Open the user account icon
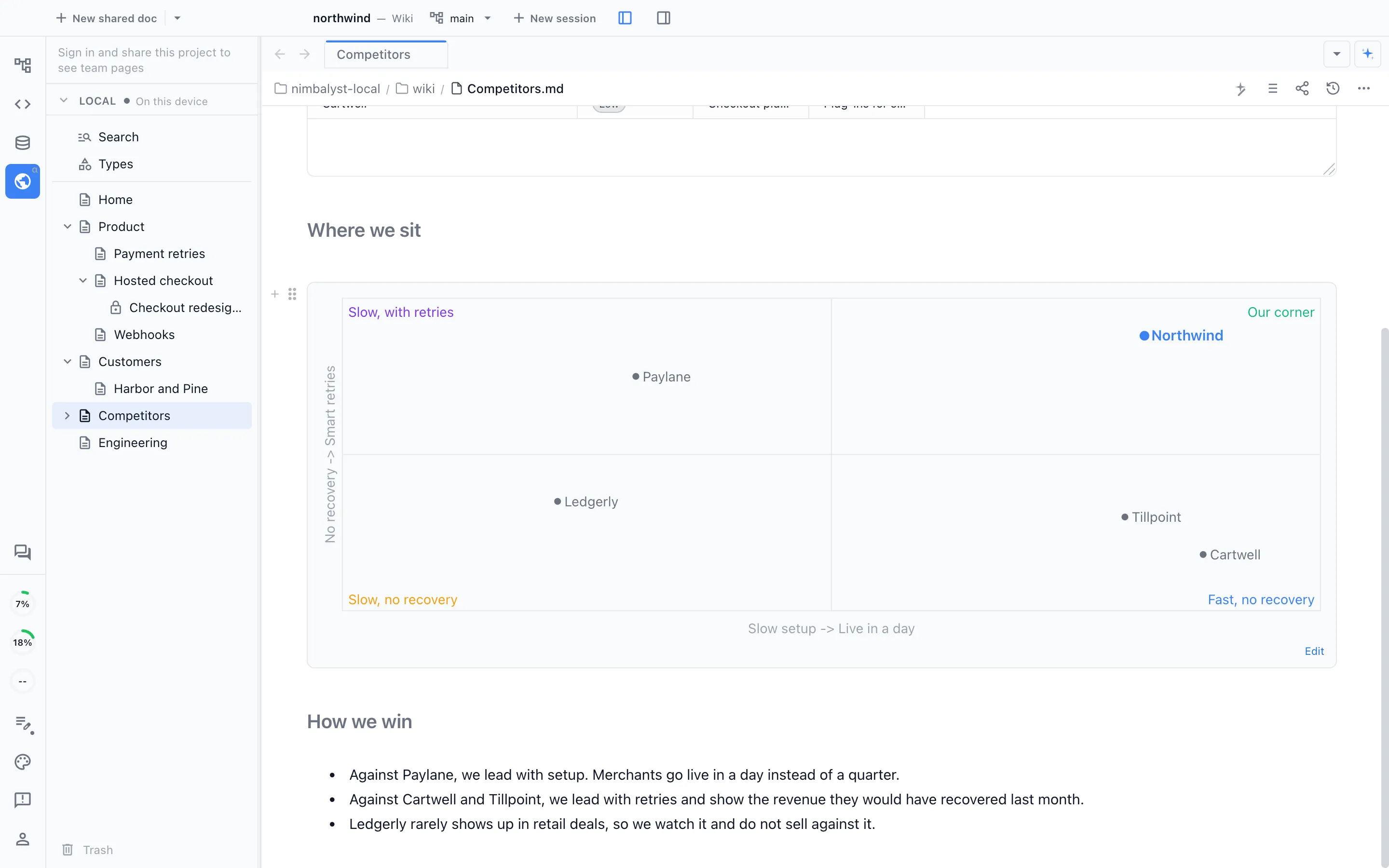This screenshot has width=1389, height=868. coord(22,839)
